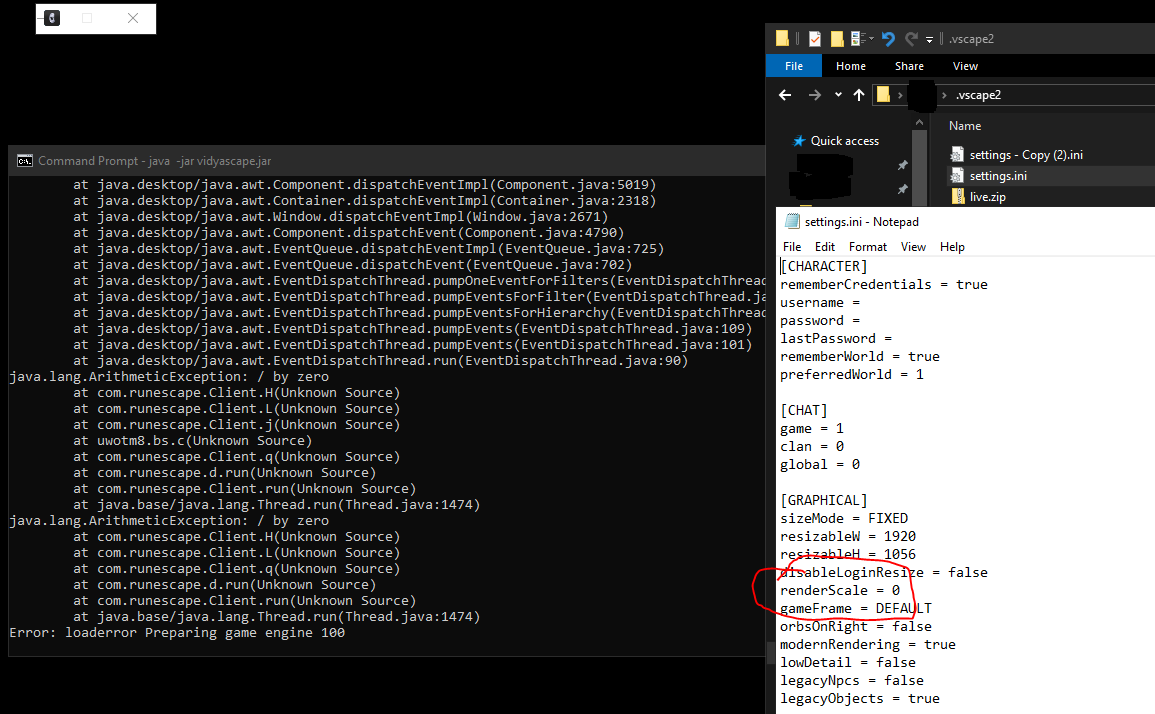Expand the breadcrumb chevron before .vscape2
Viewport: 1155px width, 714px height.
[x=943, y=95]
